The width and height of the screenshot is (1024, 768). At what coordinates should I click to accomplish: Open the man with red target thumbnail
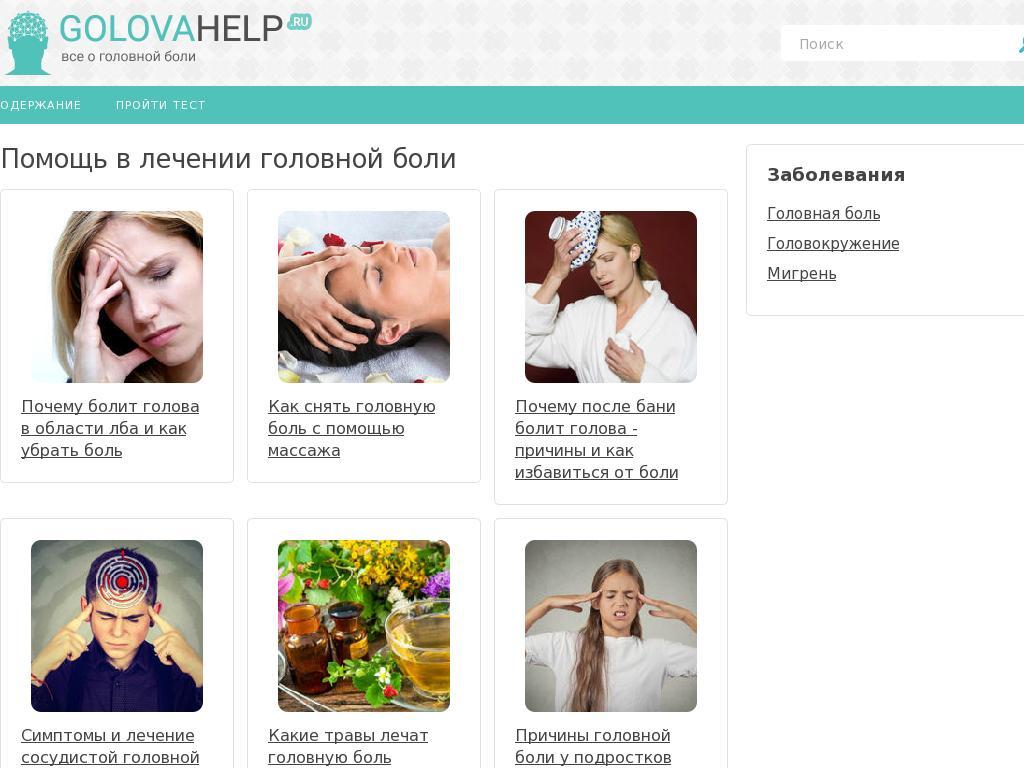click(x=117, y=626)
